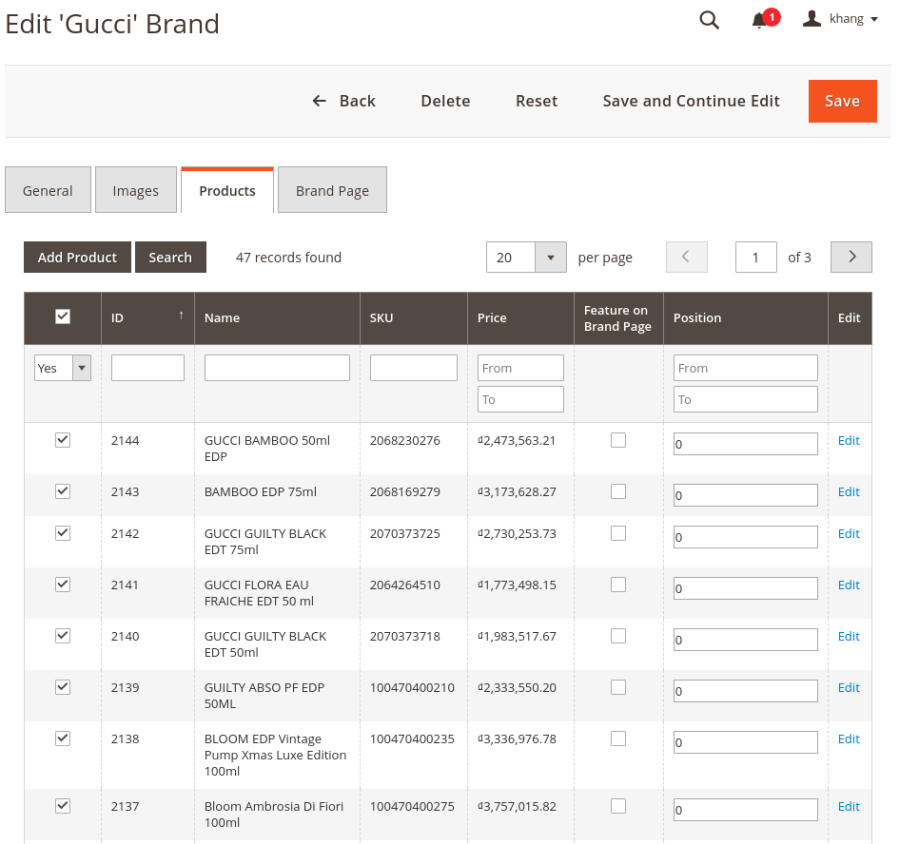900x844 pixels.
Task: Feature GUCCI FLORA EAU FRAICHE on brand page
Action: tap(618, 584)
